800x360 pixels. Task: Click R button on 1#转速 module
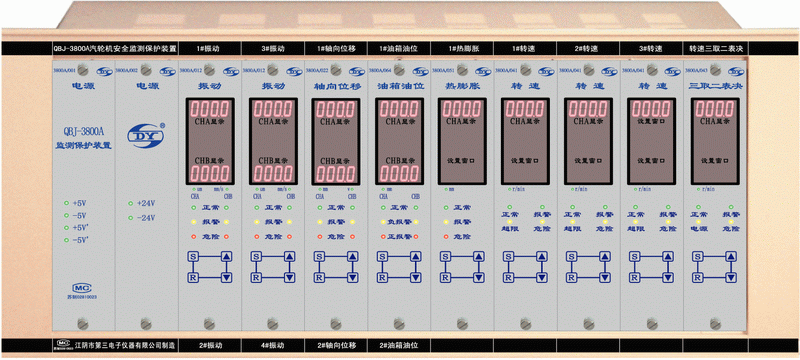coord(508,277)
